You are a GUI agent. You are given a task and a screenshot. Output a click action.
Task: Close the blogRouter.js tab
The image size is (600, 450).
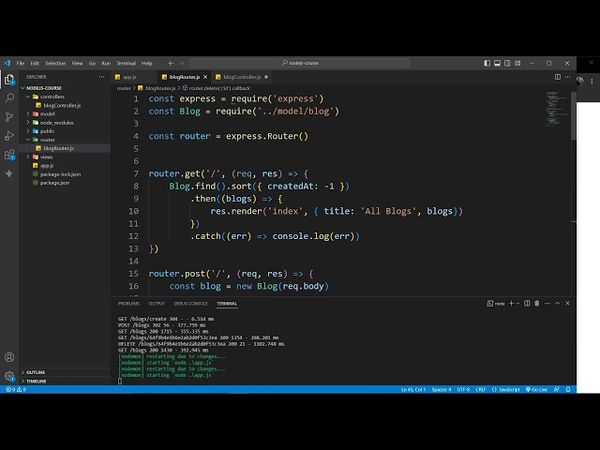click(205, 77)
